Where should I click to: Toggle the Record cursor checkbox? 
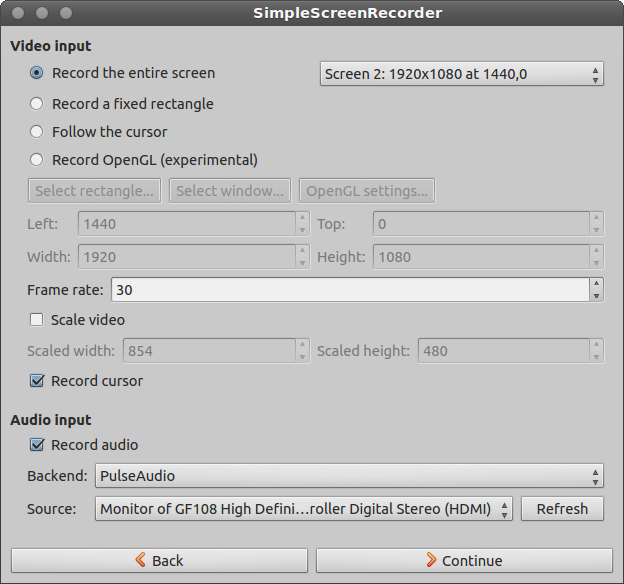[37, 381]
